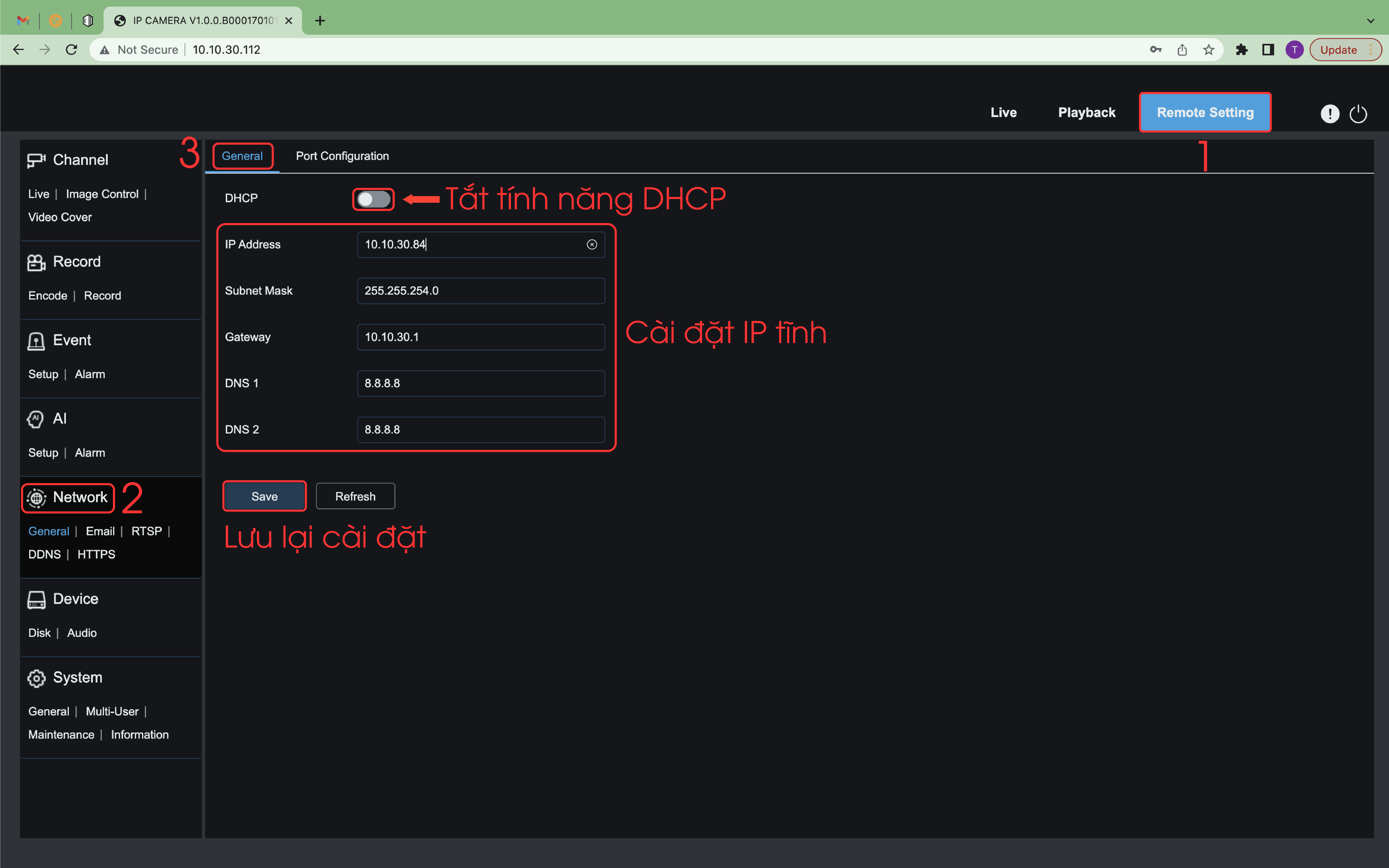Viewport: 1389px width, 868px height.
Task: Click the System gear icon in the sidebar
Action: pyautogui.click(x=36, y=678)
